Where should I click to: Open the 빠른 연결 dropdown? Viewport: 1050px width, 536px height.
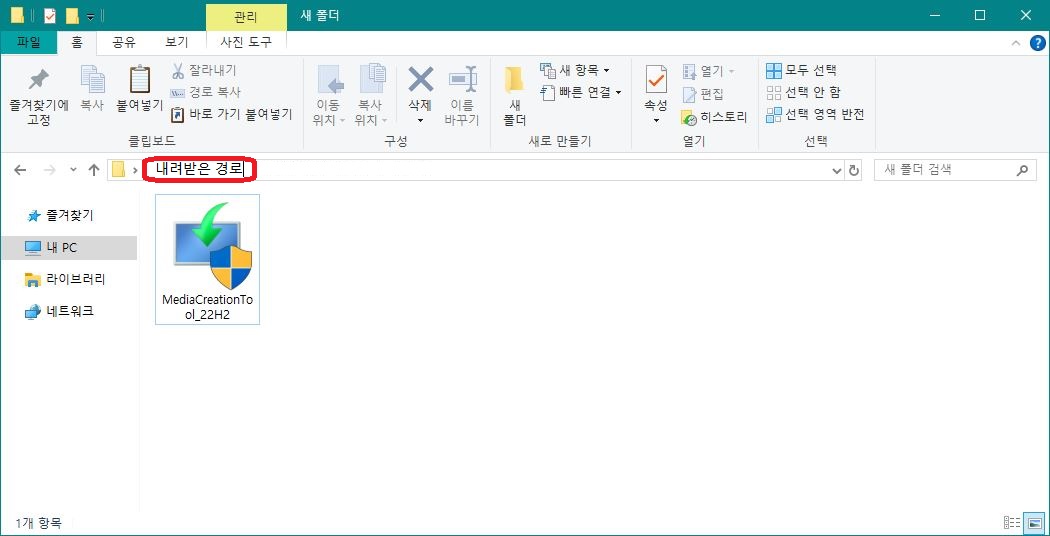point(581,92)
